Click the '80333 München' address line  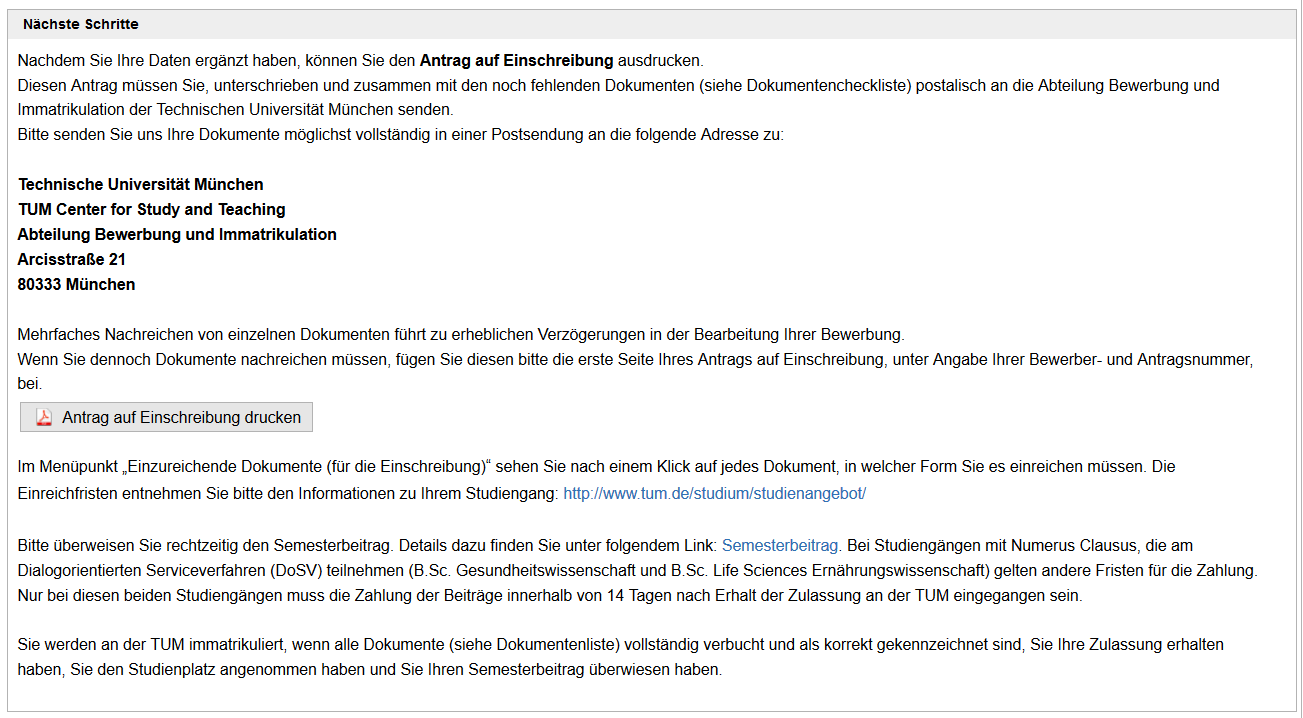[x=76, y=284]
